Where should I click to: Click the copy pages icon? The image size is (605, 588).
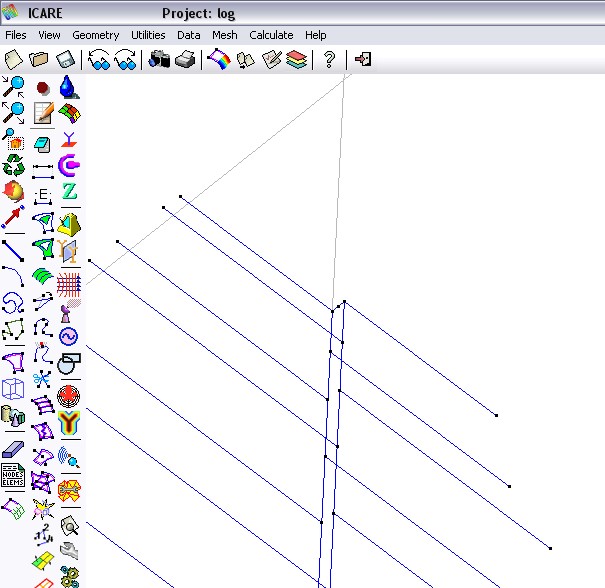tap(245, 60)
